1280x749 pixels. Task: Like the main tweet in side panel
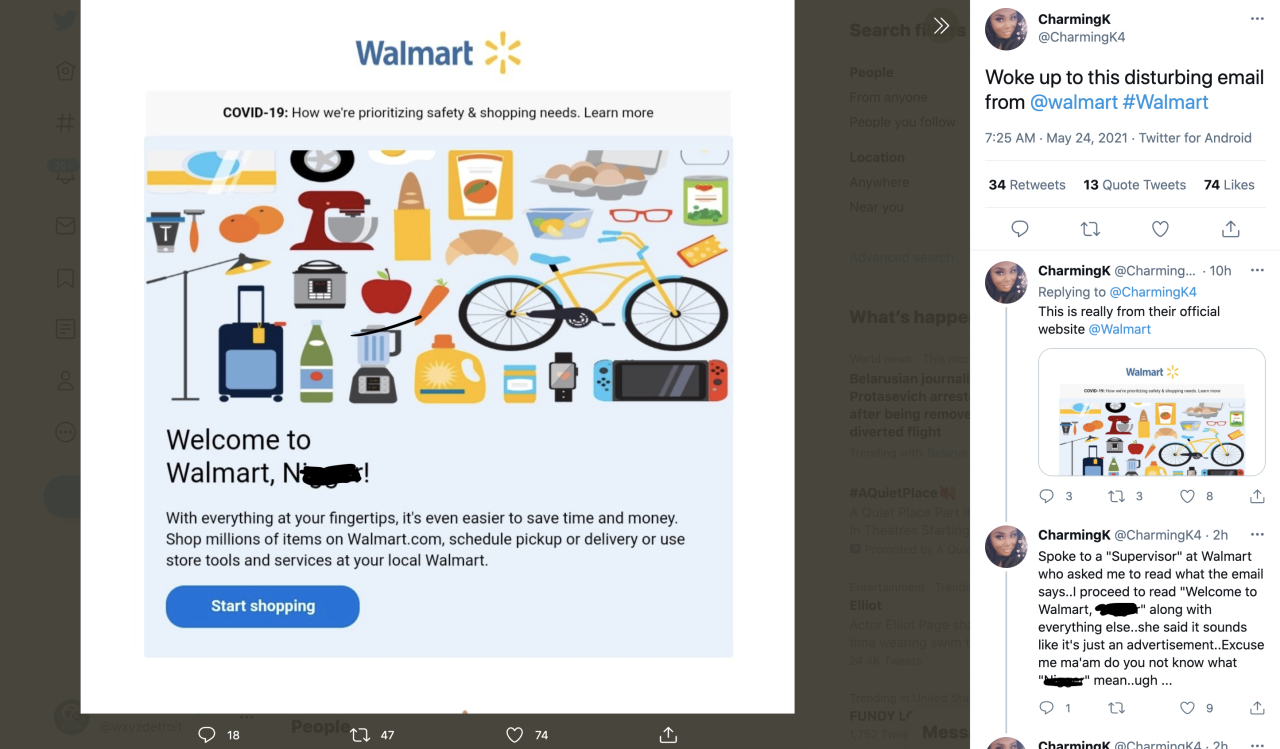coord(1160,229)
